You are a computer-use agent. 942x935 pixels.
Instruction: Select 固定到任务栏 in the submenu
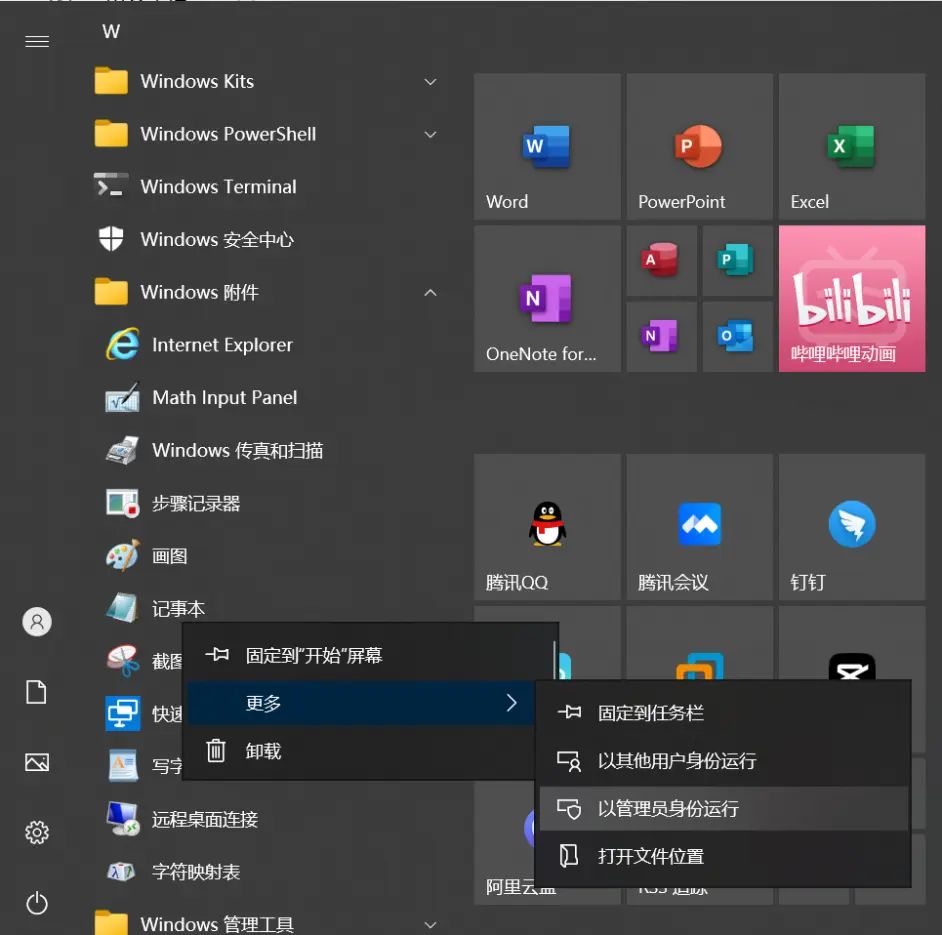coord(723,713)
